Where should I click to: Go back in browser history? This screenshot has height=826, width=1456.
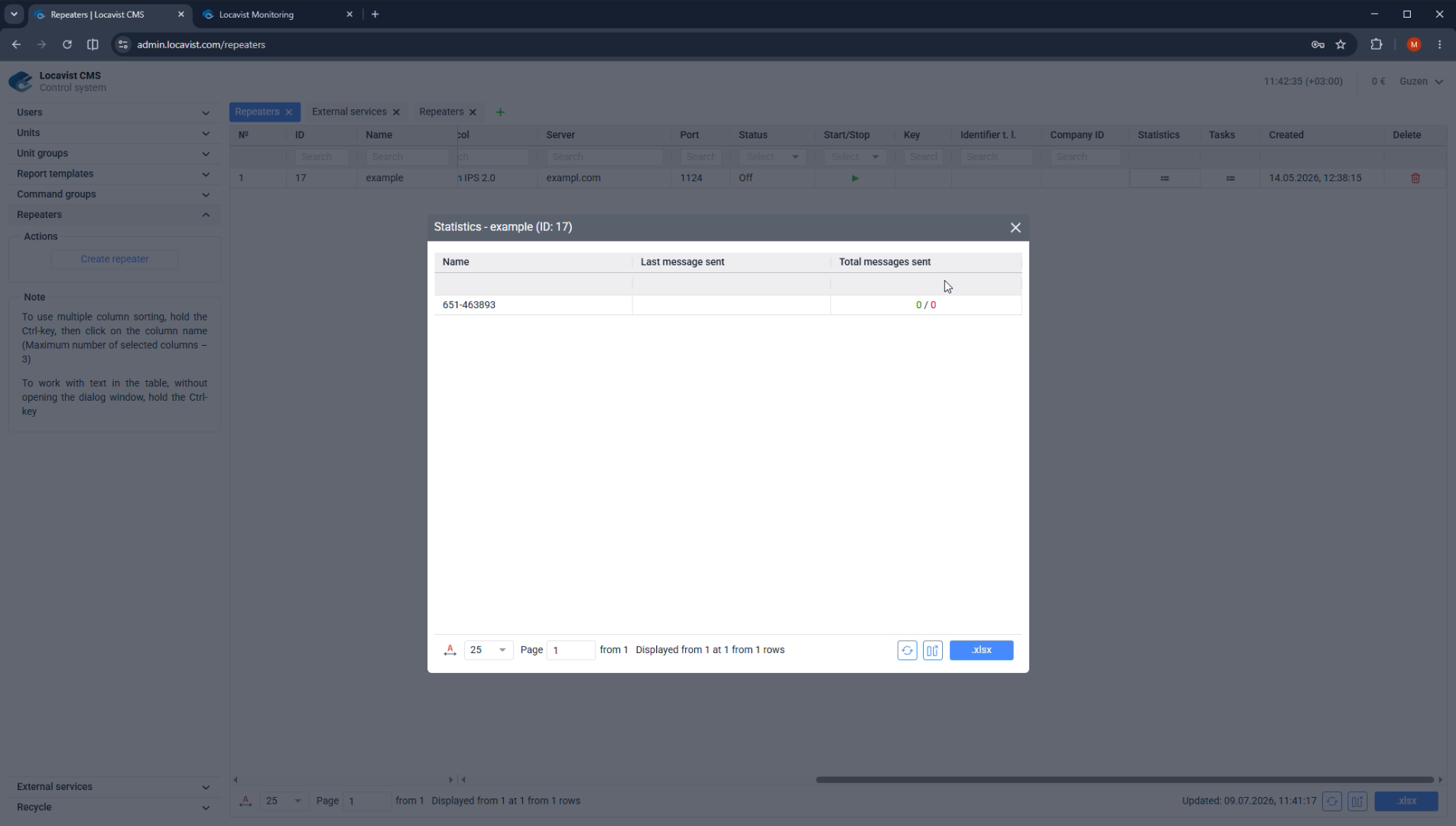pos(16,45)
